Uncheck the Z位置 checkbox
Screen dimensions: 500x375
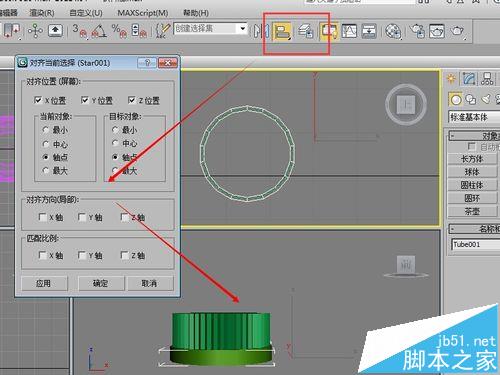pos(132,100)
